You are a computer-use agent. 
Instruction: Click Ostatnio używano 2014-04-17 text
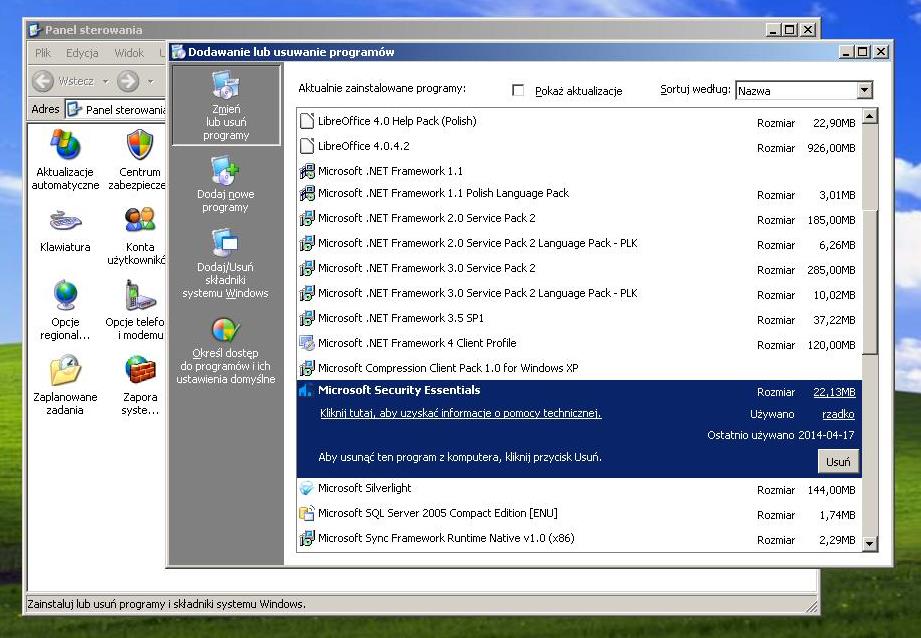(781, 435)
